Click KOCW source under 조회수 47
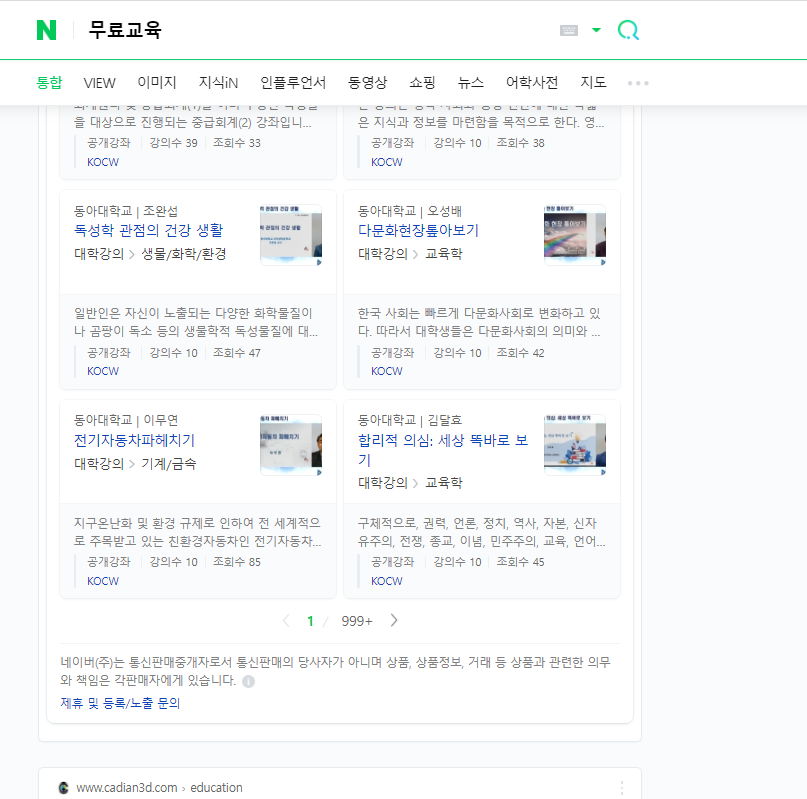 [x=103, y=371]
